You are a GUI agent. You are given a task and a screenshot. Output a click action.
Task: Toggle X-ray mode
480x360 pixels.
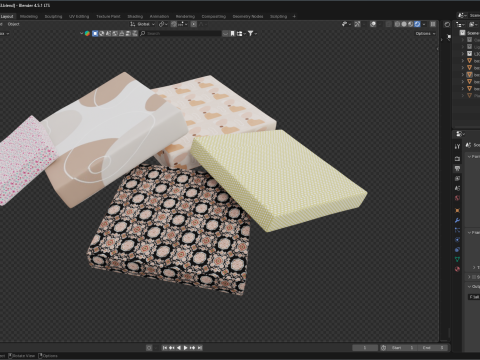389,24
